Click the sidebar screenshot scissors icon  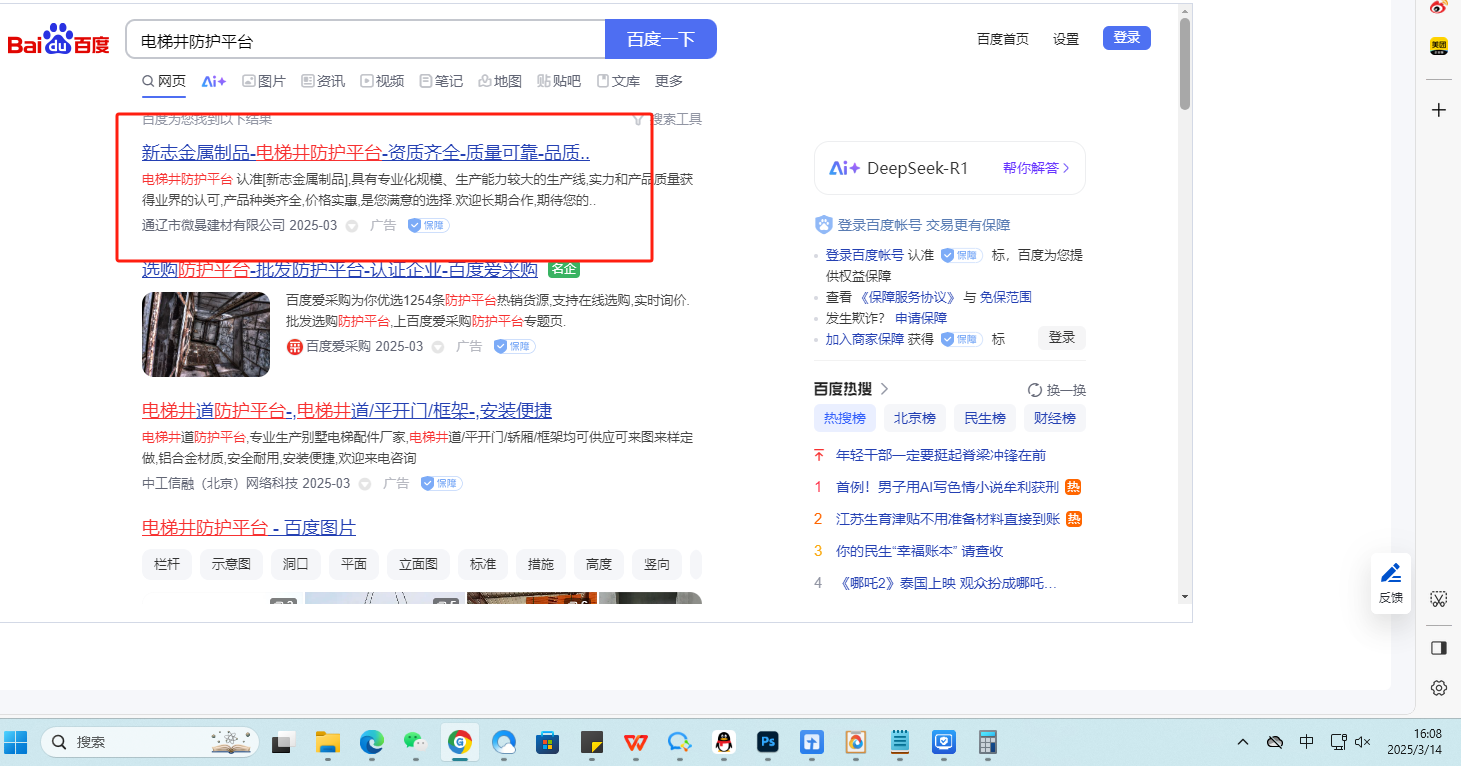click(1439, 599)
